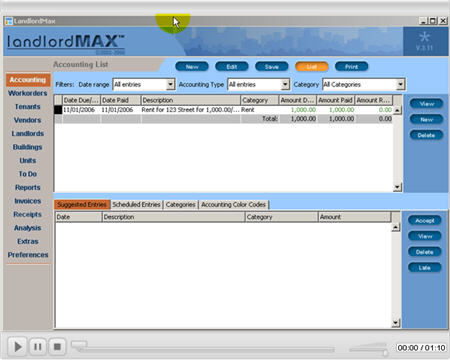This screenshot has width=450, height=360.
Task: Sort accounting list by Category header
Action: click(x=260, y=100)
